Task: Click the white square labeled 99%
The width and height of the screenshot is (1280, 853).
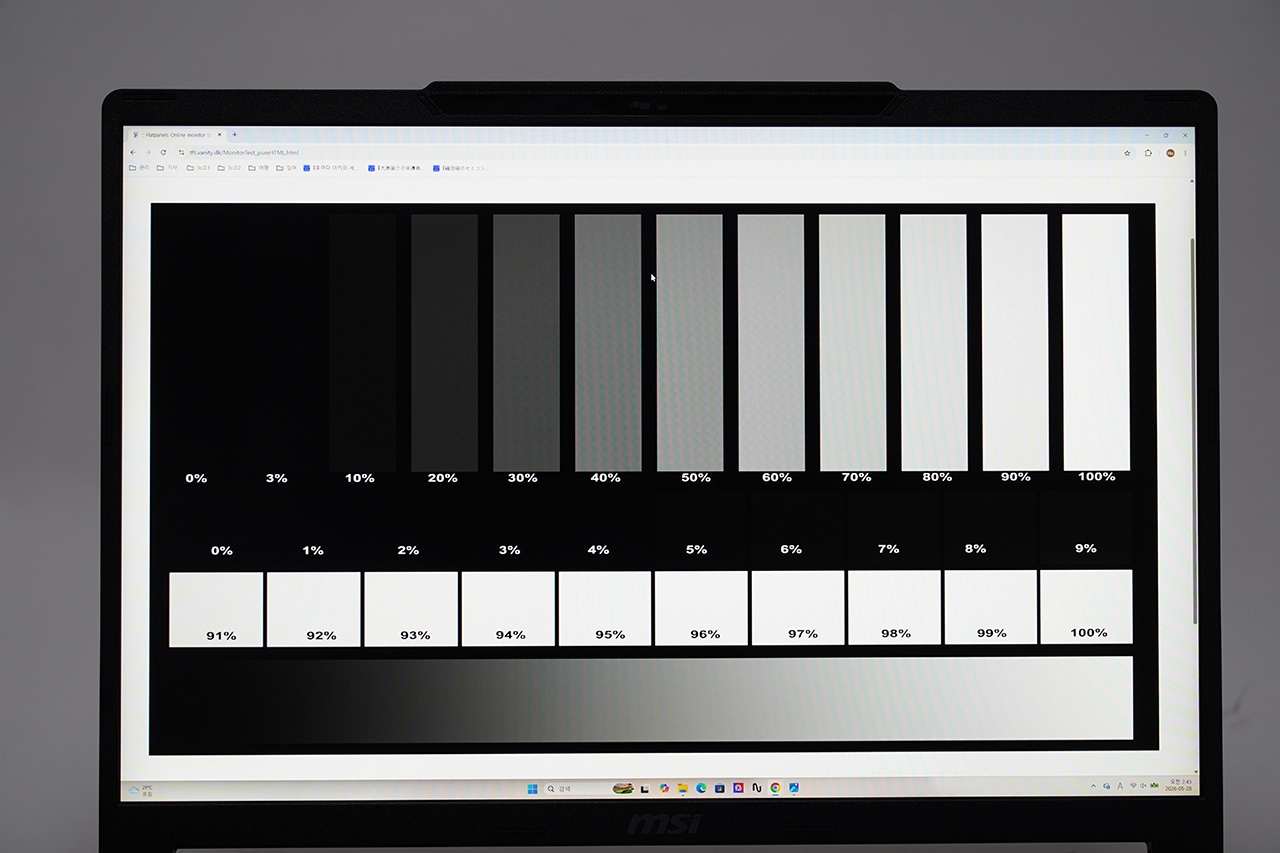Action: (x=990, y=607)
